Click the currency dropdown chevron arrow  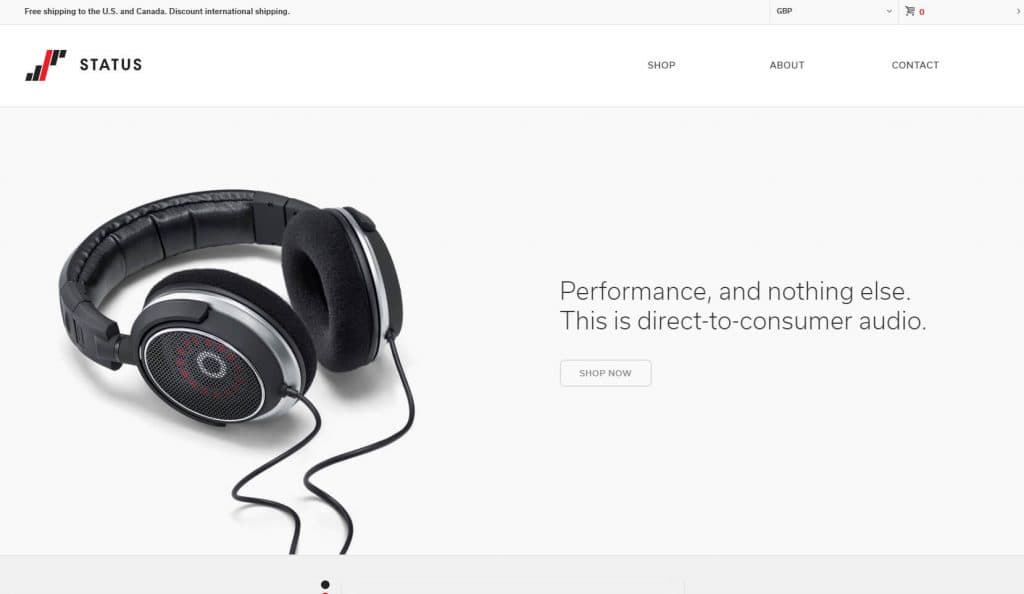(889, 11)
